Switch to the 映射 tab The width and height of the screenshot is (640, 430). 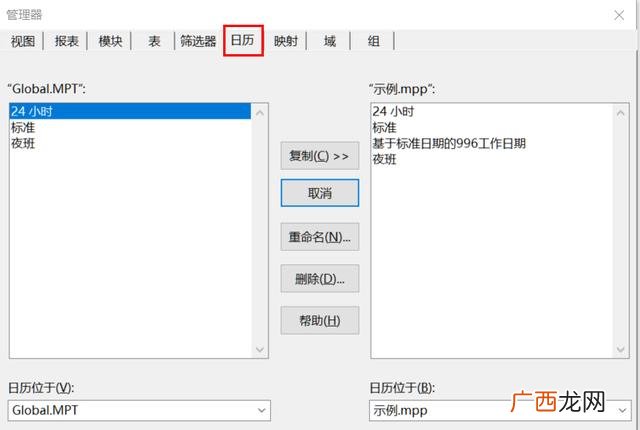pyautogui.click(x=286, y=41)
